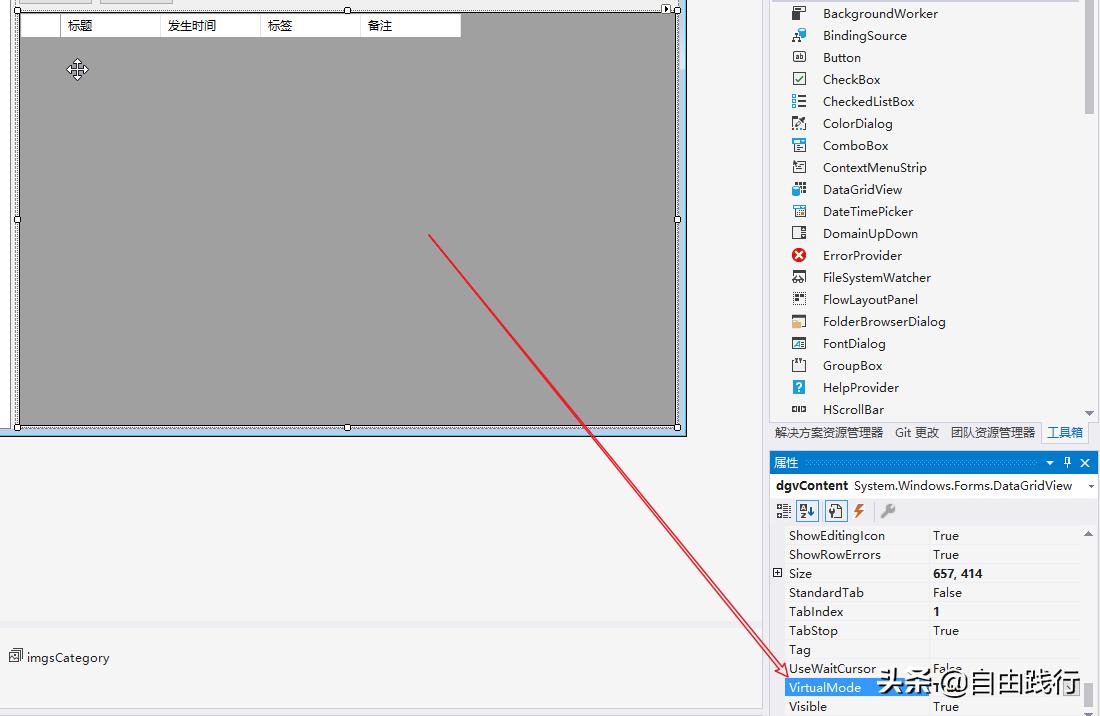The image size is (1100, 716).
Task: Select the ShowEditingIcon property name
Action: (x=836, y=535)
